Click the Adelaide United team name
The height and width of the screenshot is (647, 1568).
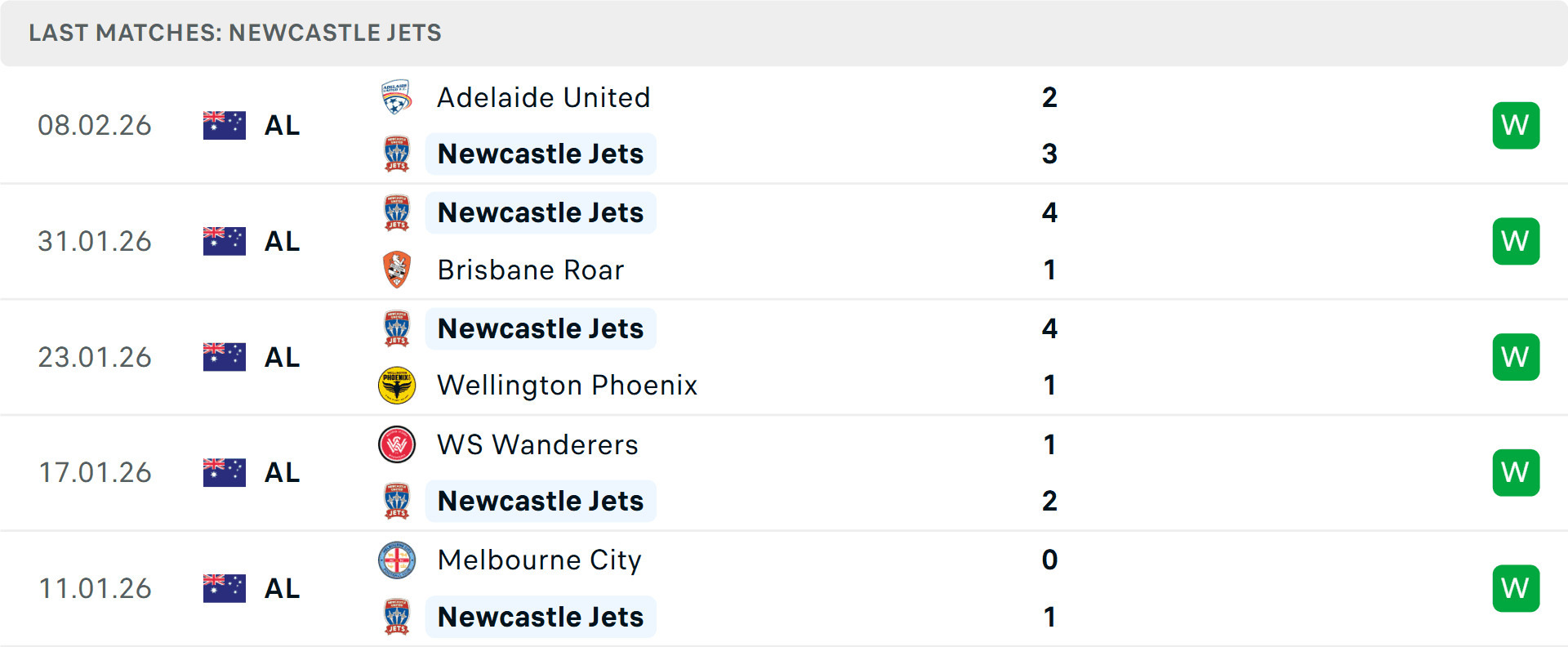tap(543, 96)
